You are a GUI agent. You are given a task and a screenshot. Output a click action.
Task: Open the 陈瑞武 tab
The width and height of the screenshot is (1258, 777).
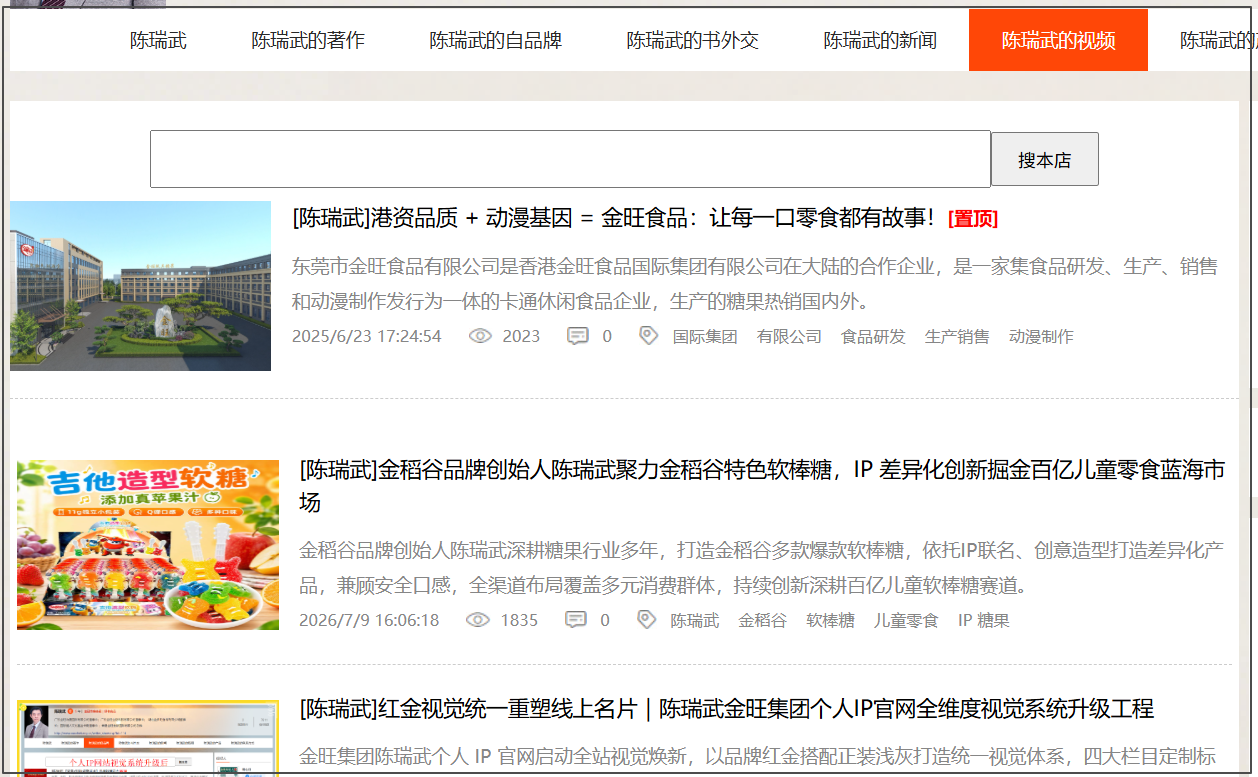tap(158, 40)
